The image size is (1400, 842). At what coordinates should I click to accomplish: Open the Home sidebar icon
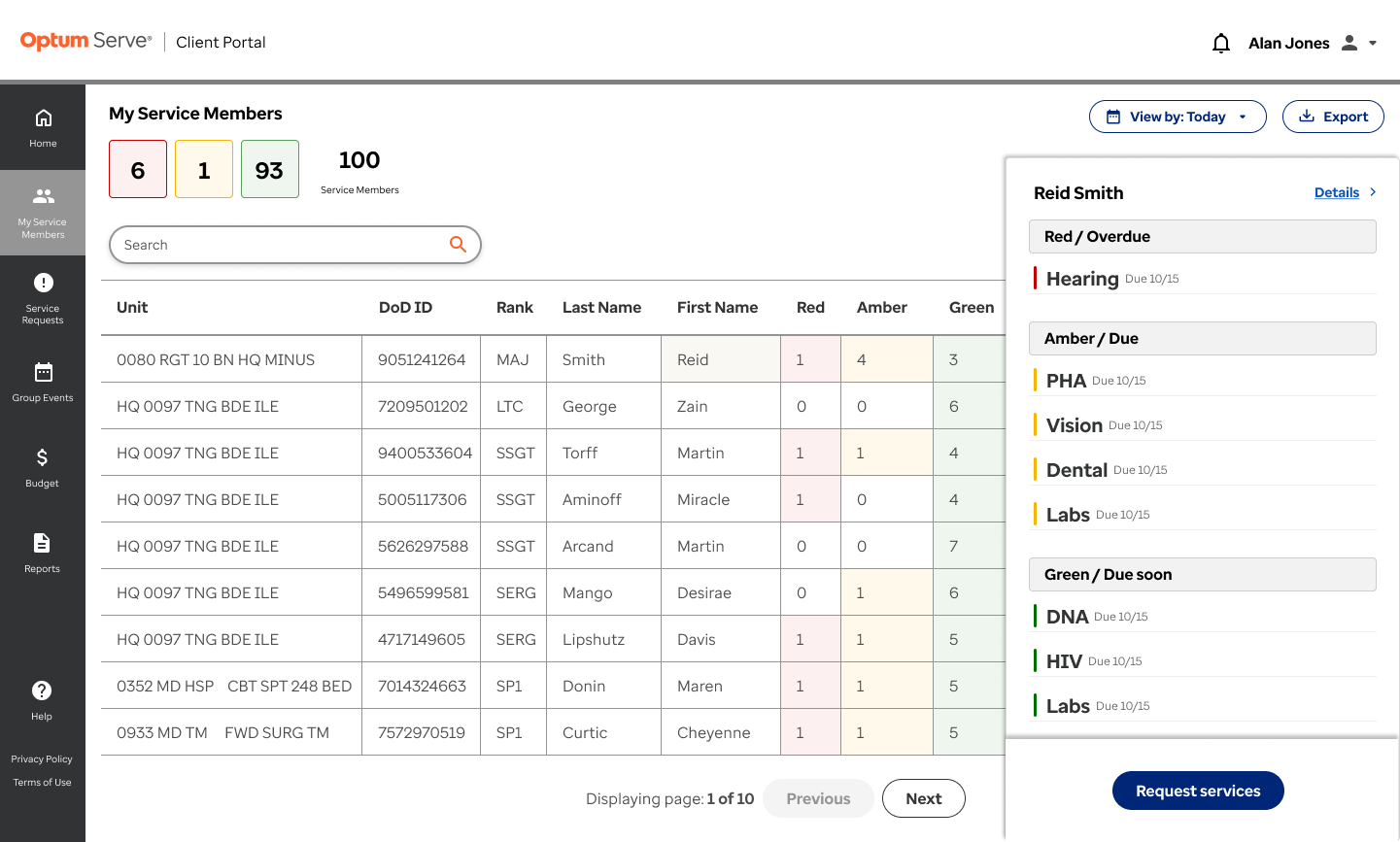[x=43, y=118]
